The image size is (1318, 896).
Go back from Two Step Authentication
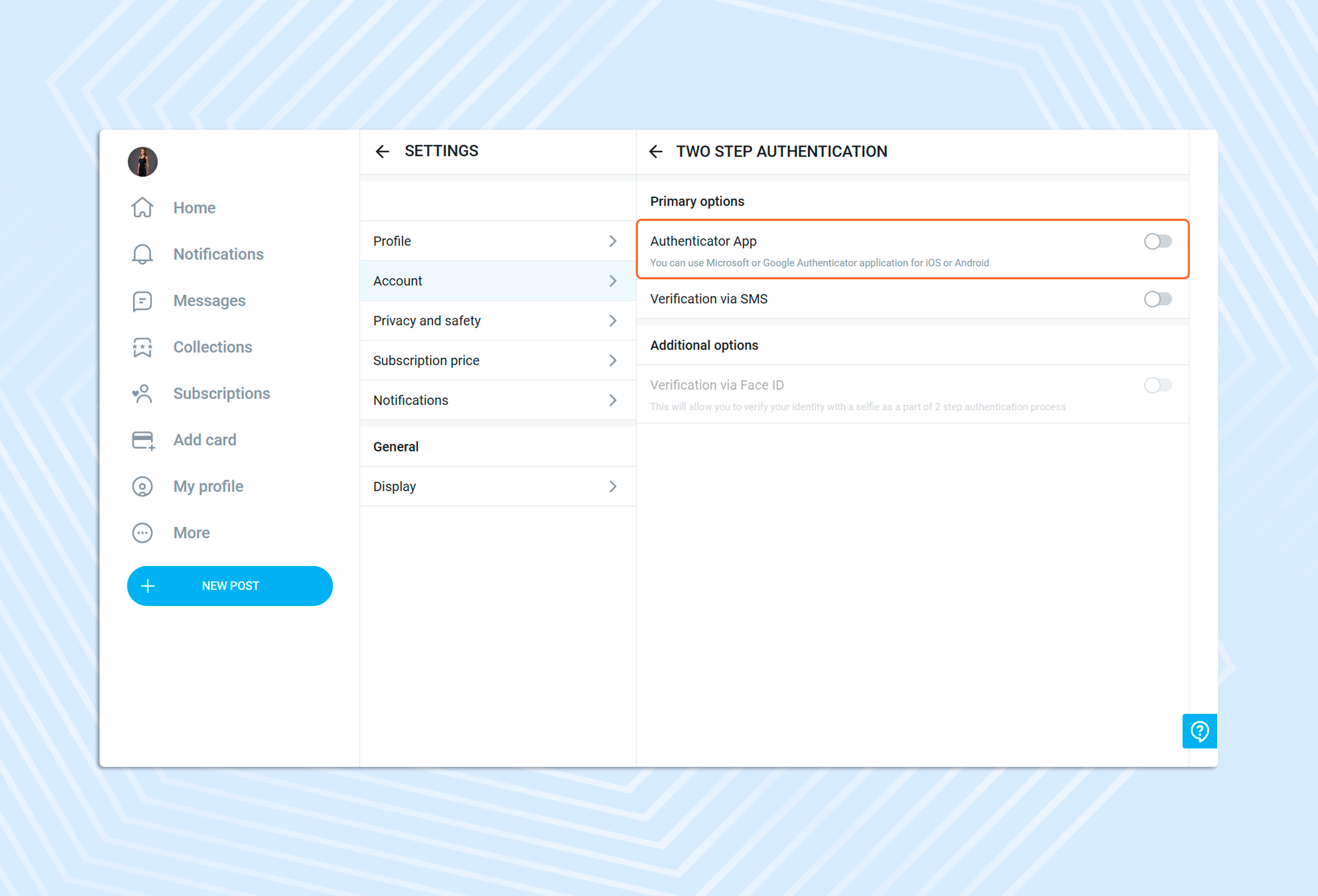(x=656, y=151)
